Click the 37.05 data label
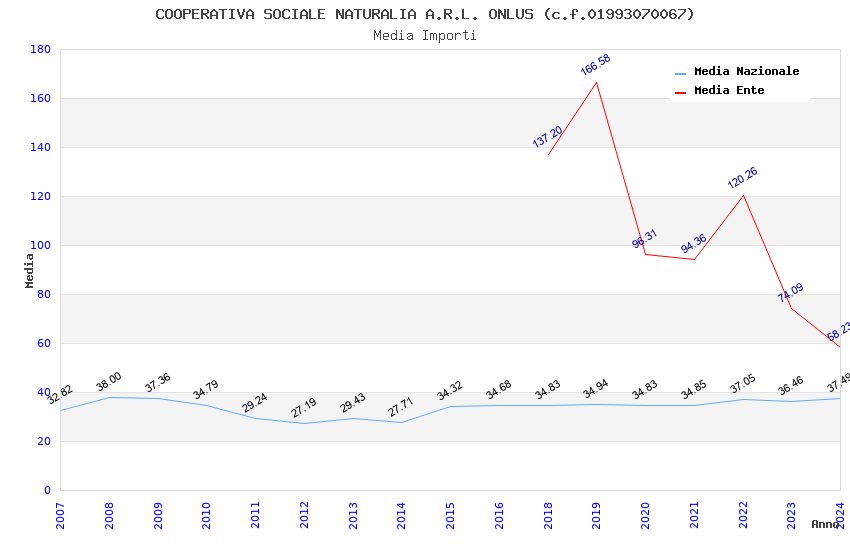This screenshot has height=550, width=850. click(742, 384)
